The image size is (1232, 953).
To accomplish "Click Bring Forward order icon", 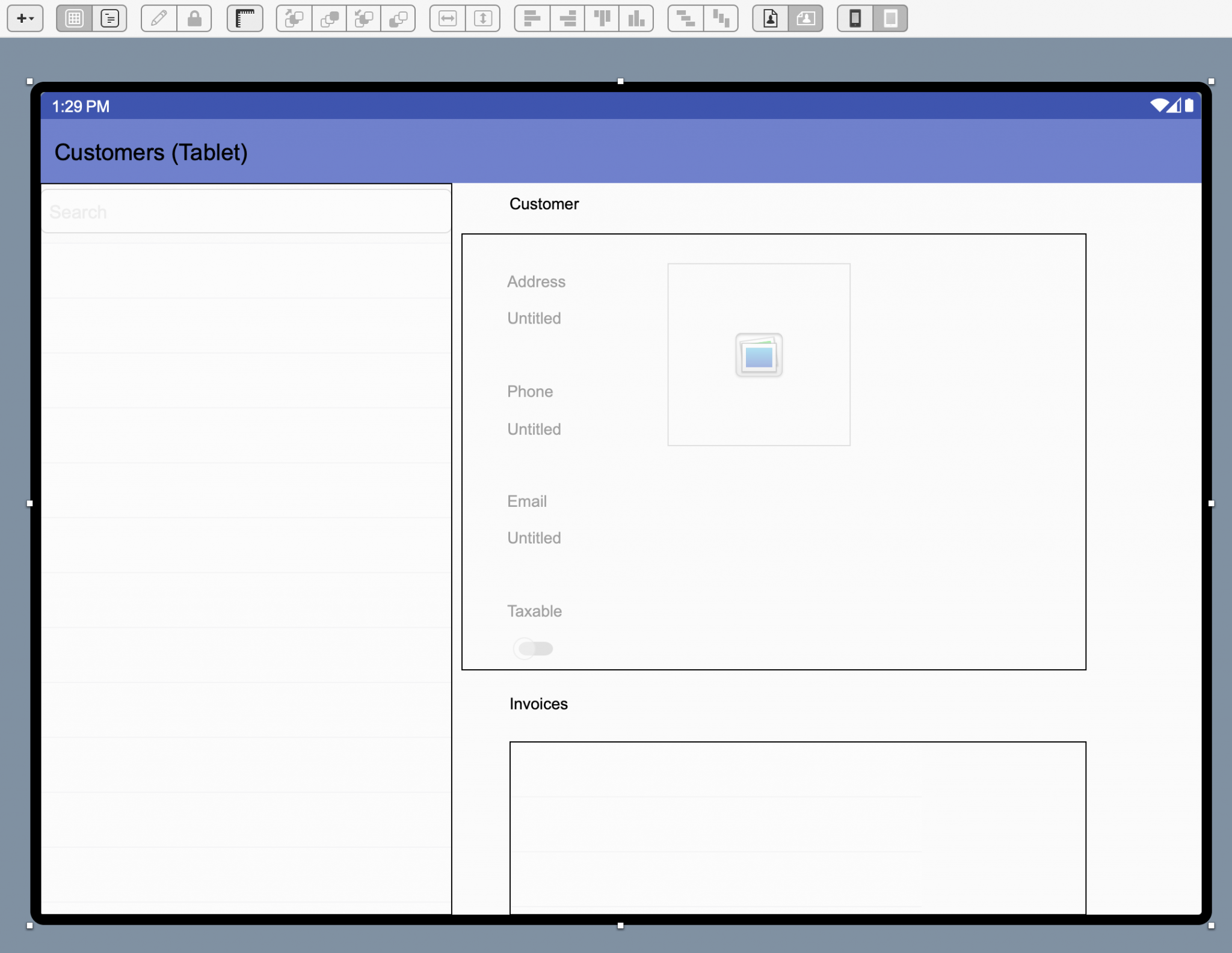I will coord(329,19).
